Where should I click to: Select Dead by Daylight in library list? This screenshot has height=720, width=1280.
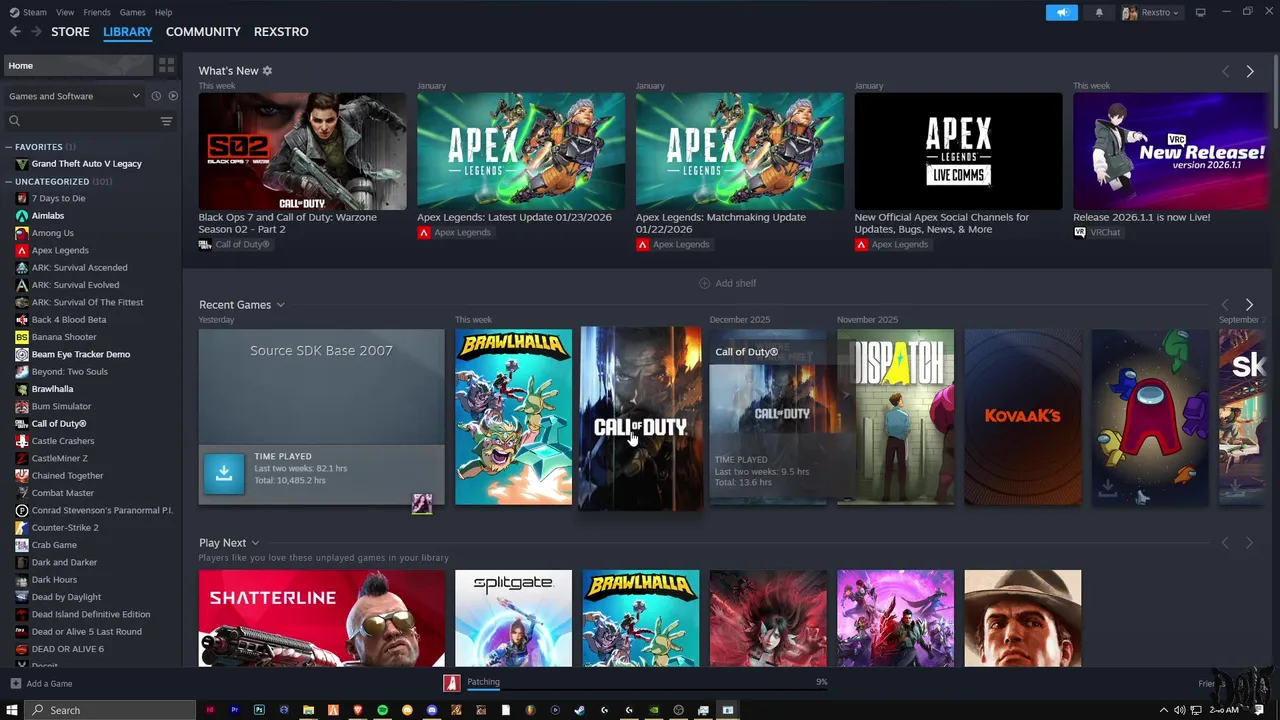[66, 597]
